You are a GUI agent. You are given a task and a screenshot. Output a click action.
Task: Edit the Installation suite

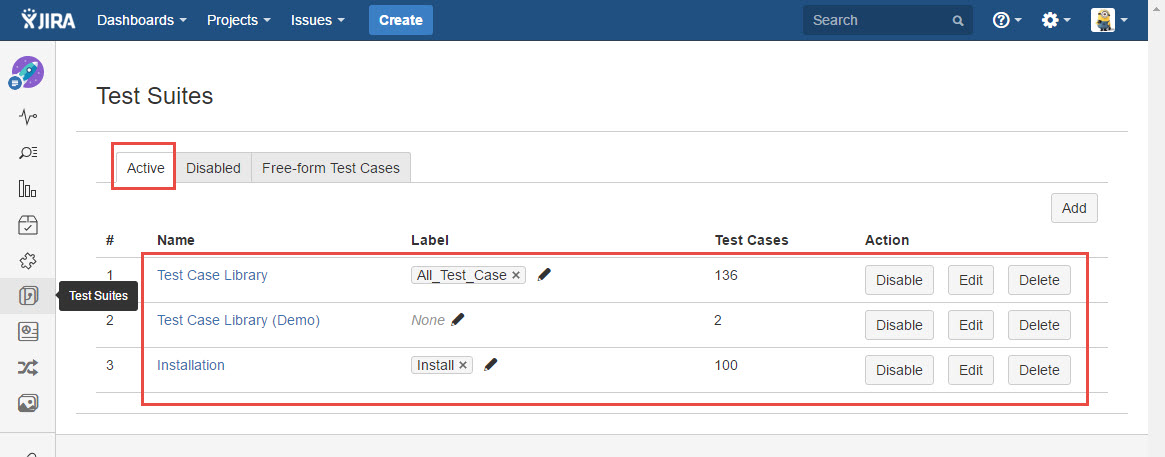(x=970, y=369)
